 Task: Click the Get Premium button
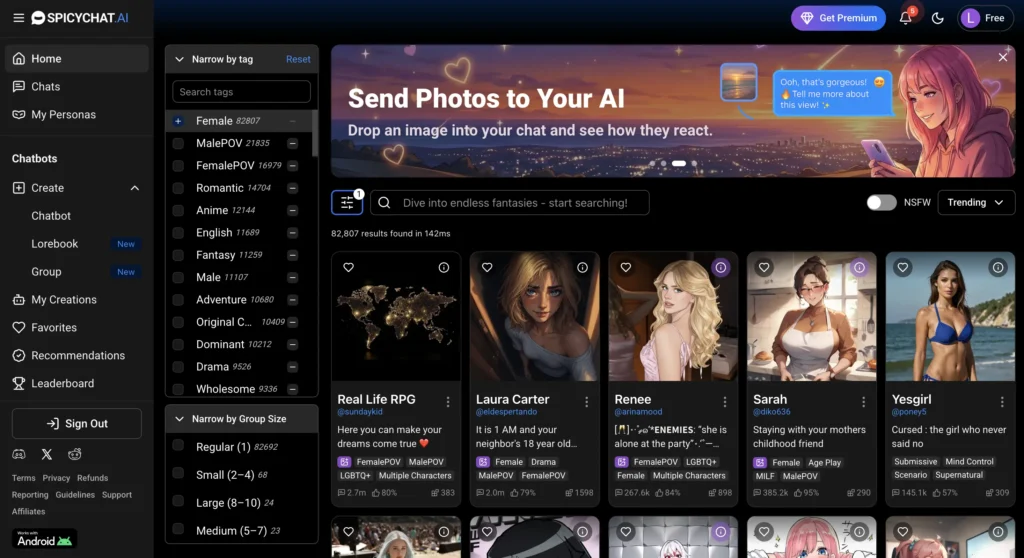pyautogui.click(x=838, y=18)
